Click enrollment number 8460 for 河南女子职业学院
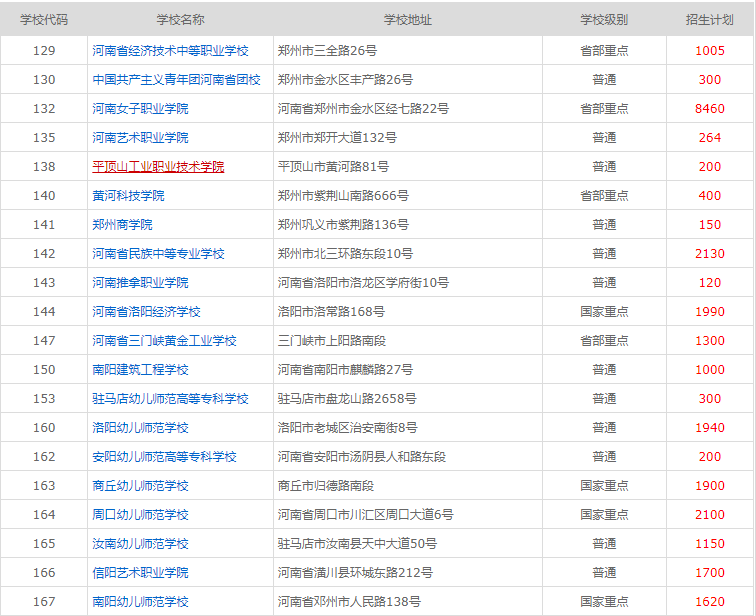The height and width of the screenshot is (616, 756). click(x=709, y=108)
